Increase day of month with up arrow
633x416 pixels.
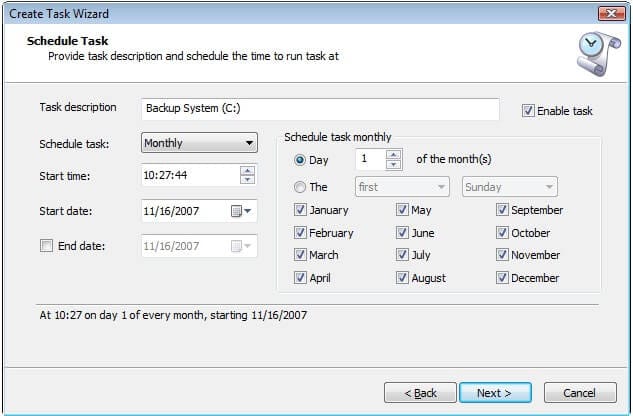[393, 155]
